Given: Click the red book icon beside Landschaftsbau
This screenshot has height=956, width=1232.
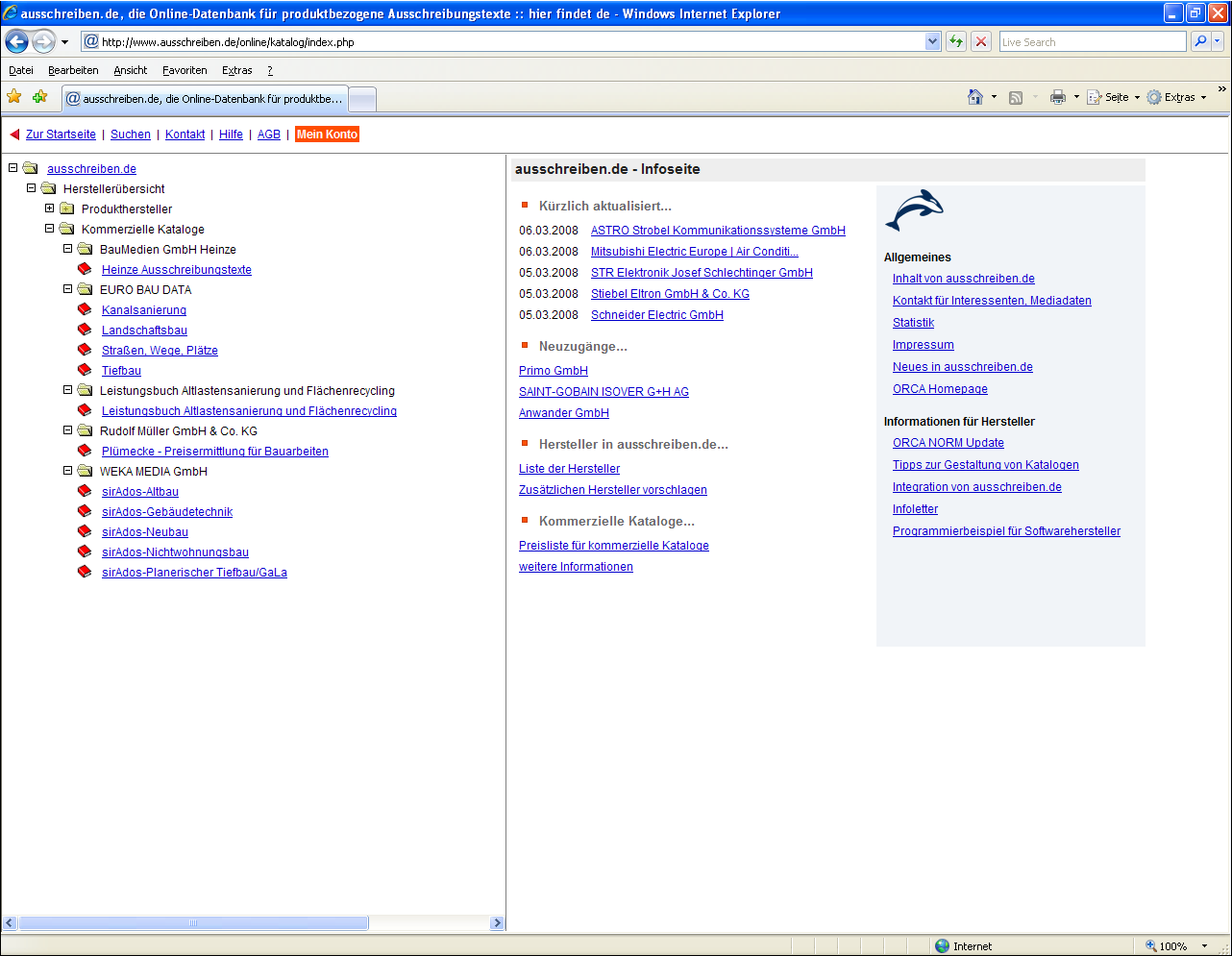Looking at the screenshot, I should pos(85,330).
